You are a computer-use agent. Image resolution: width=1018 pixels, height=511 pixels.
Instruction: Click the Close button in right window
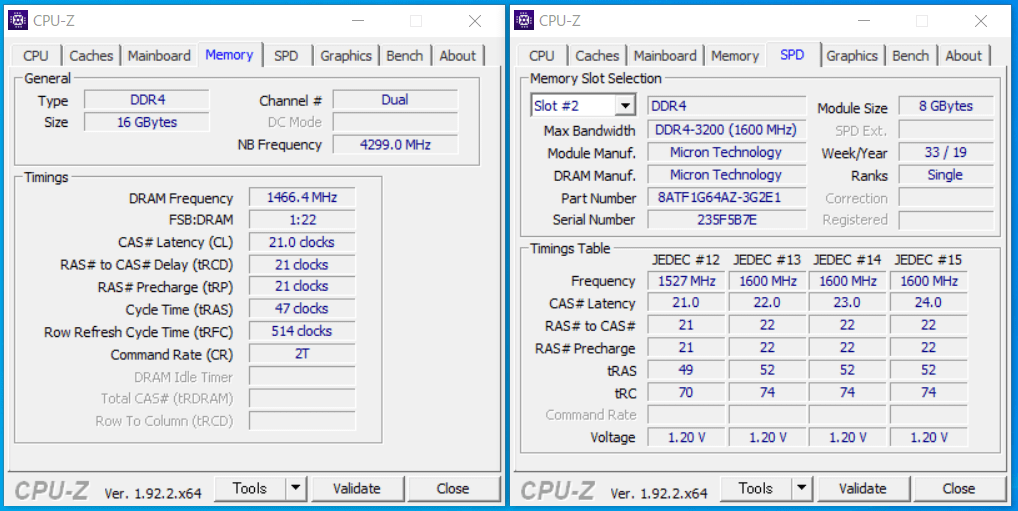[959, 488]
